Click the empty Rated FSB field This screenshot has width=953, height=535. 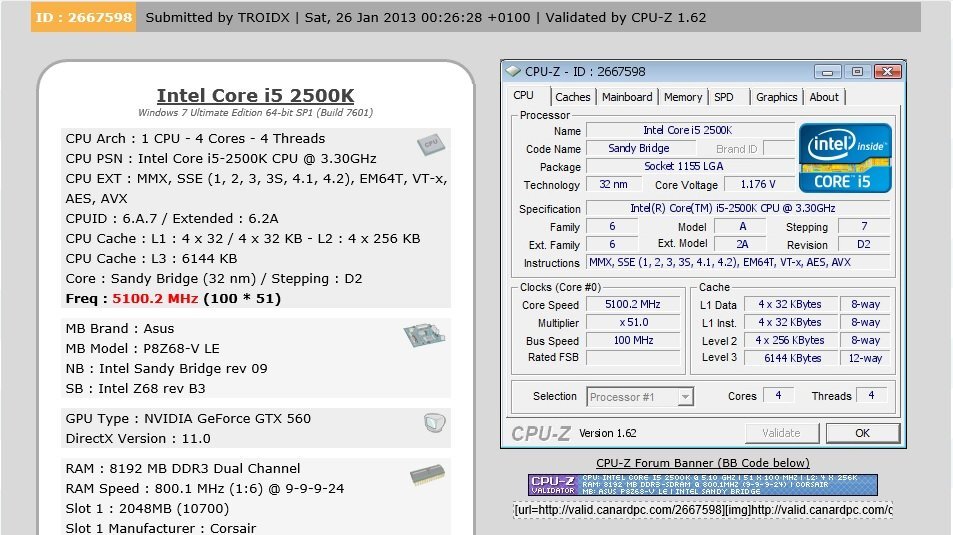(x=633, y=358)
